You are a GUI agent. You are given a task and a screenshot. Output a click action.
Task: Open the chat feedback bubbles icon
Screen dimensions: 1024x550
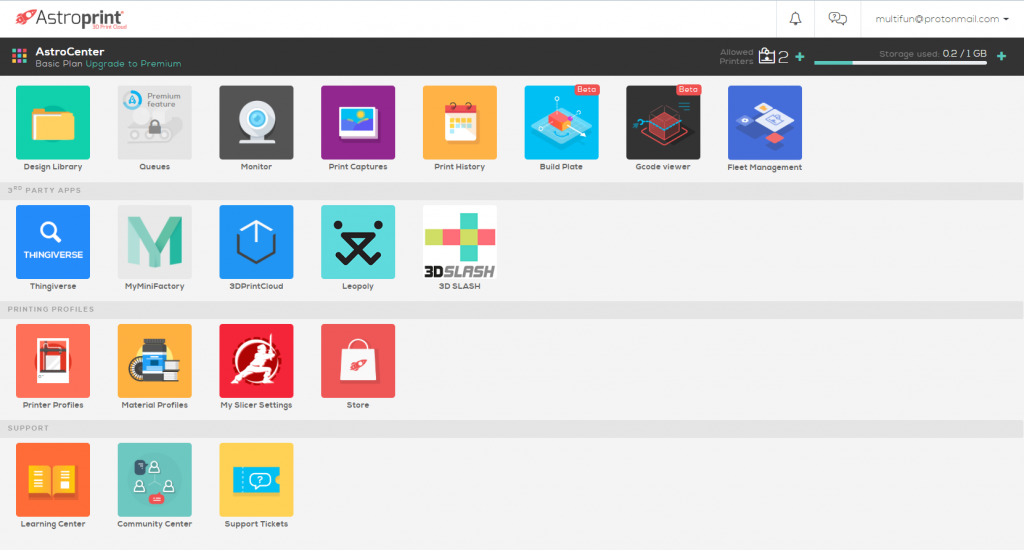coord(837,19)
